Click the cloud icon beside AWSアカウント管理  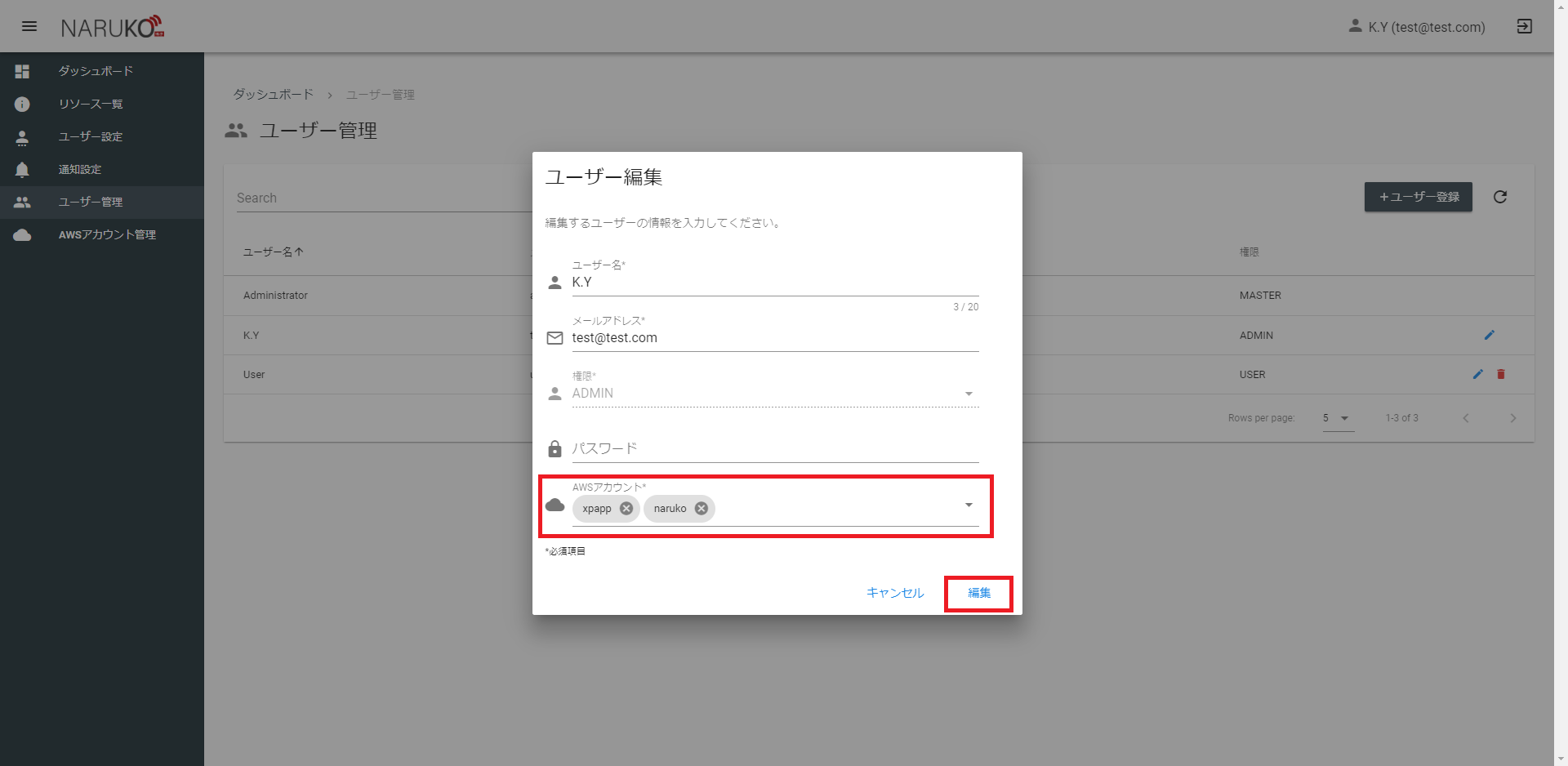pos(22,234)
